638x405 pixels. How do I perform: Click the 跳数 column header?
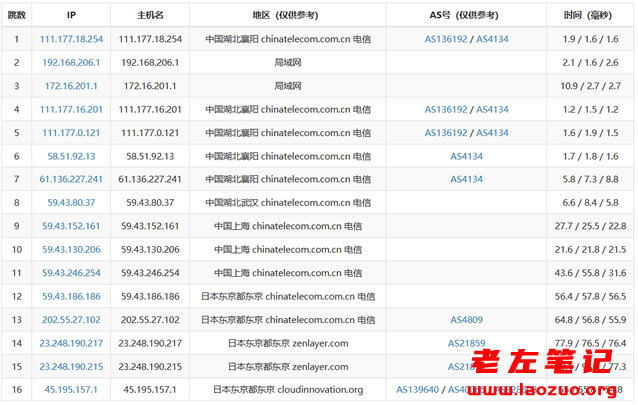coord(16,16)
